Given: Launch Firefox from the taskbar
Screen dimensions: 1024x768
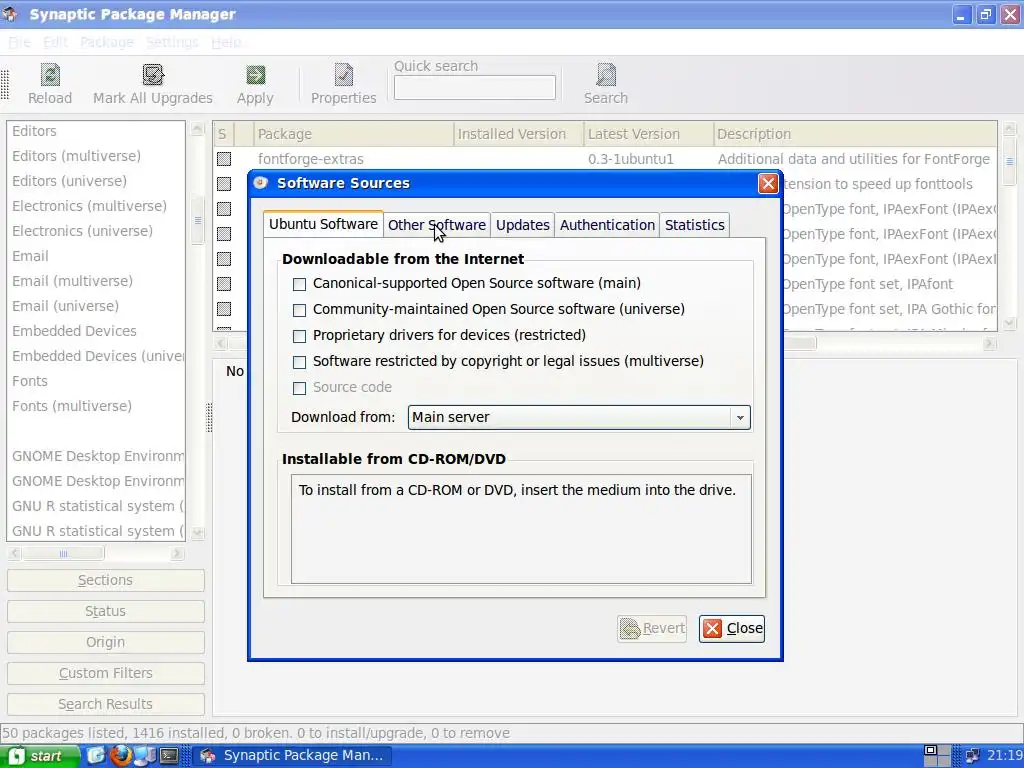Looking at the screenshot, I should (x=120, y=756).
